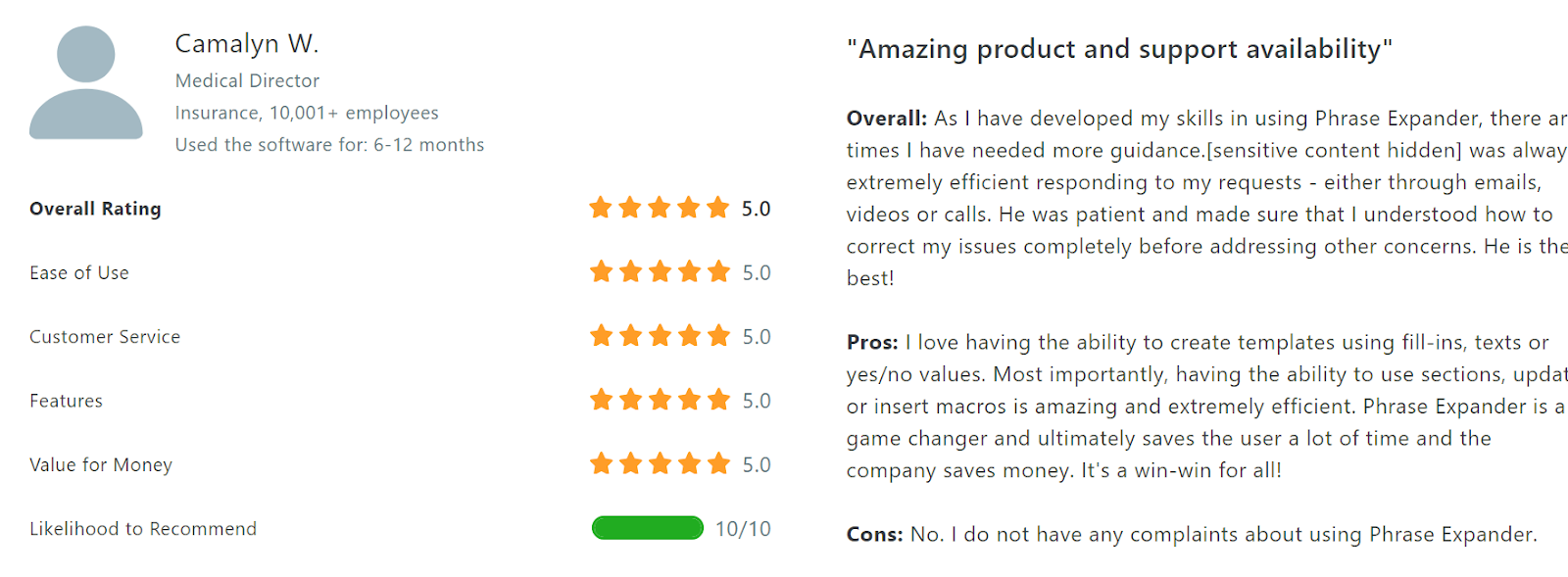Click the 10/10 recommendation score

tap(743, 529)
